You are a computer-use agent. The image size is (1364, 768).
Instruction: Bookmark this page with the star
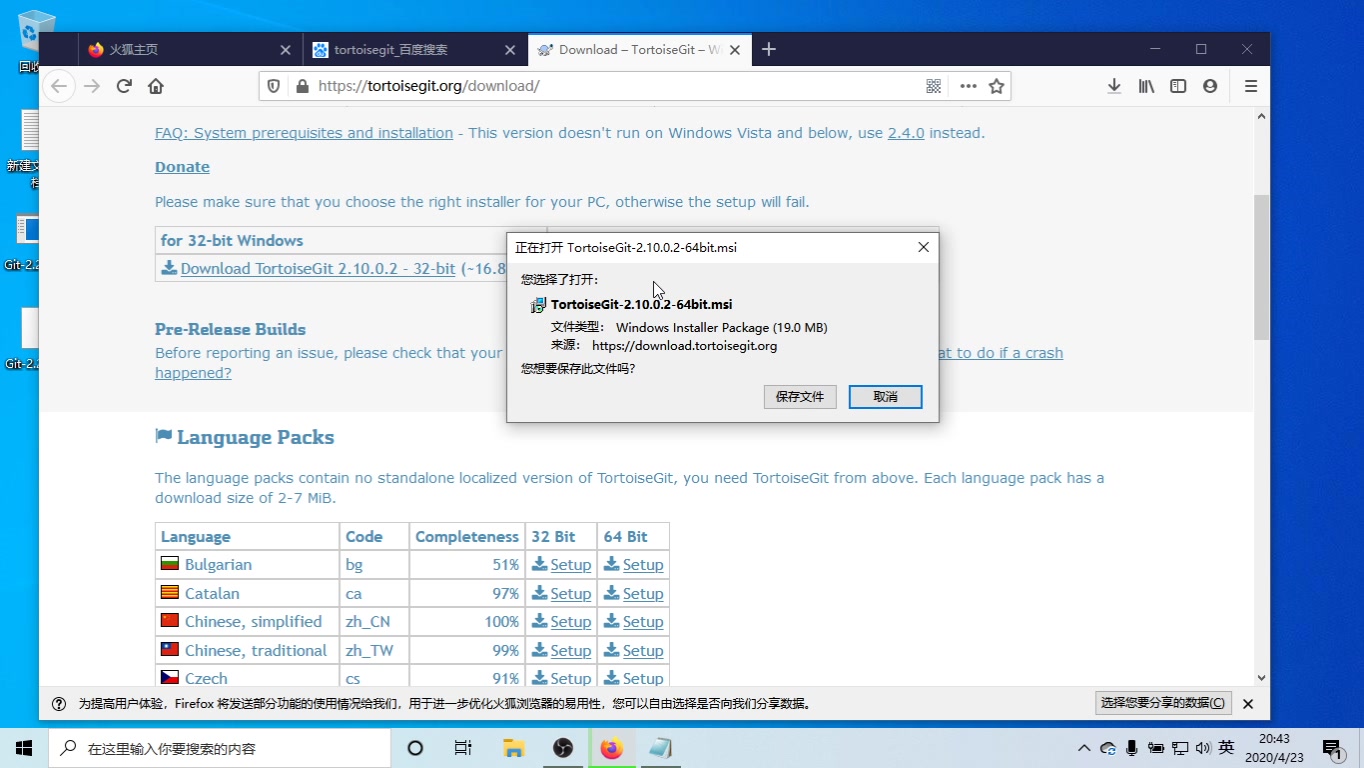pyautogui.click(x=996, y=86)
